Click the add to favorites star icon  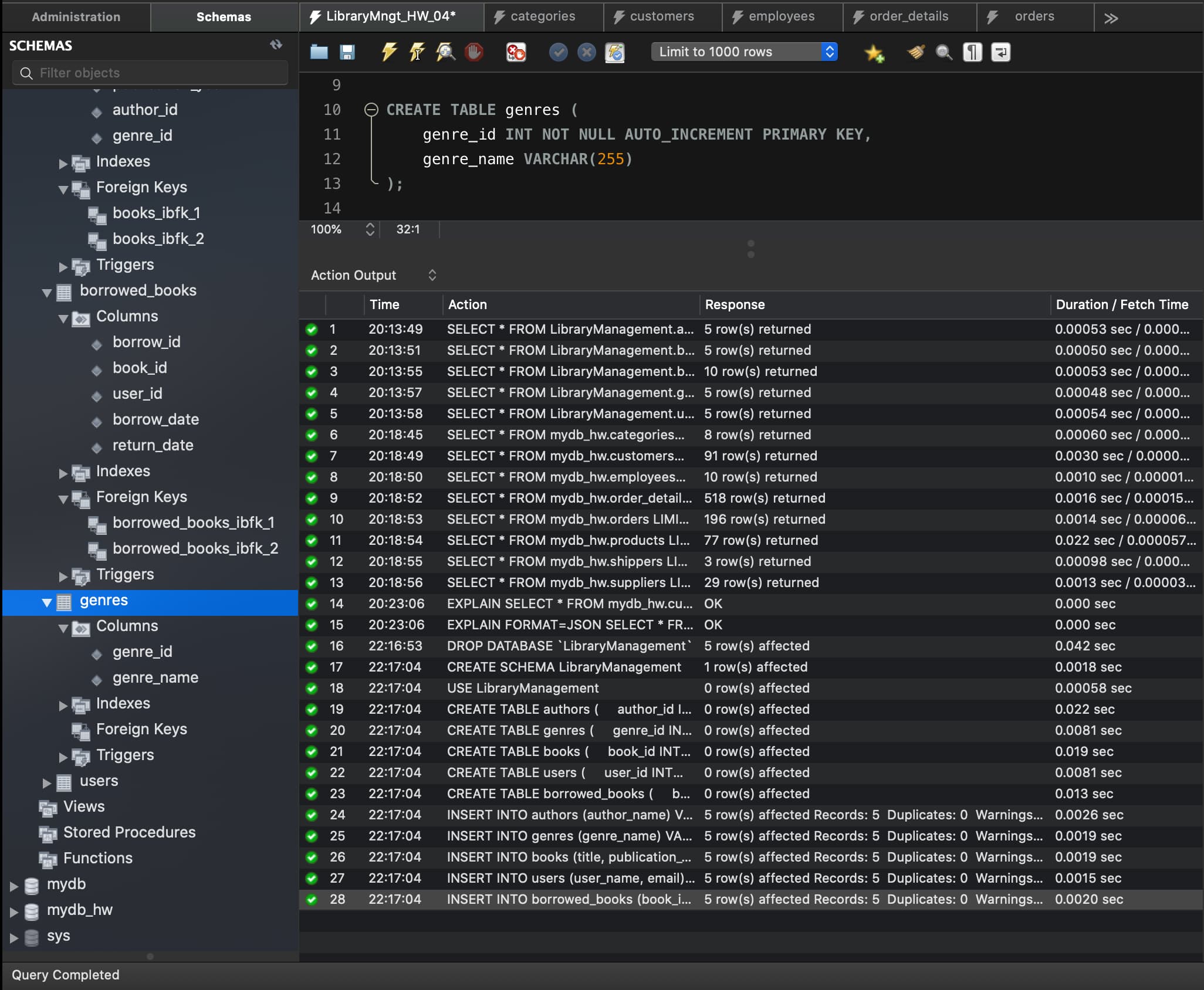tap(874, 53)
